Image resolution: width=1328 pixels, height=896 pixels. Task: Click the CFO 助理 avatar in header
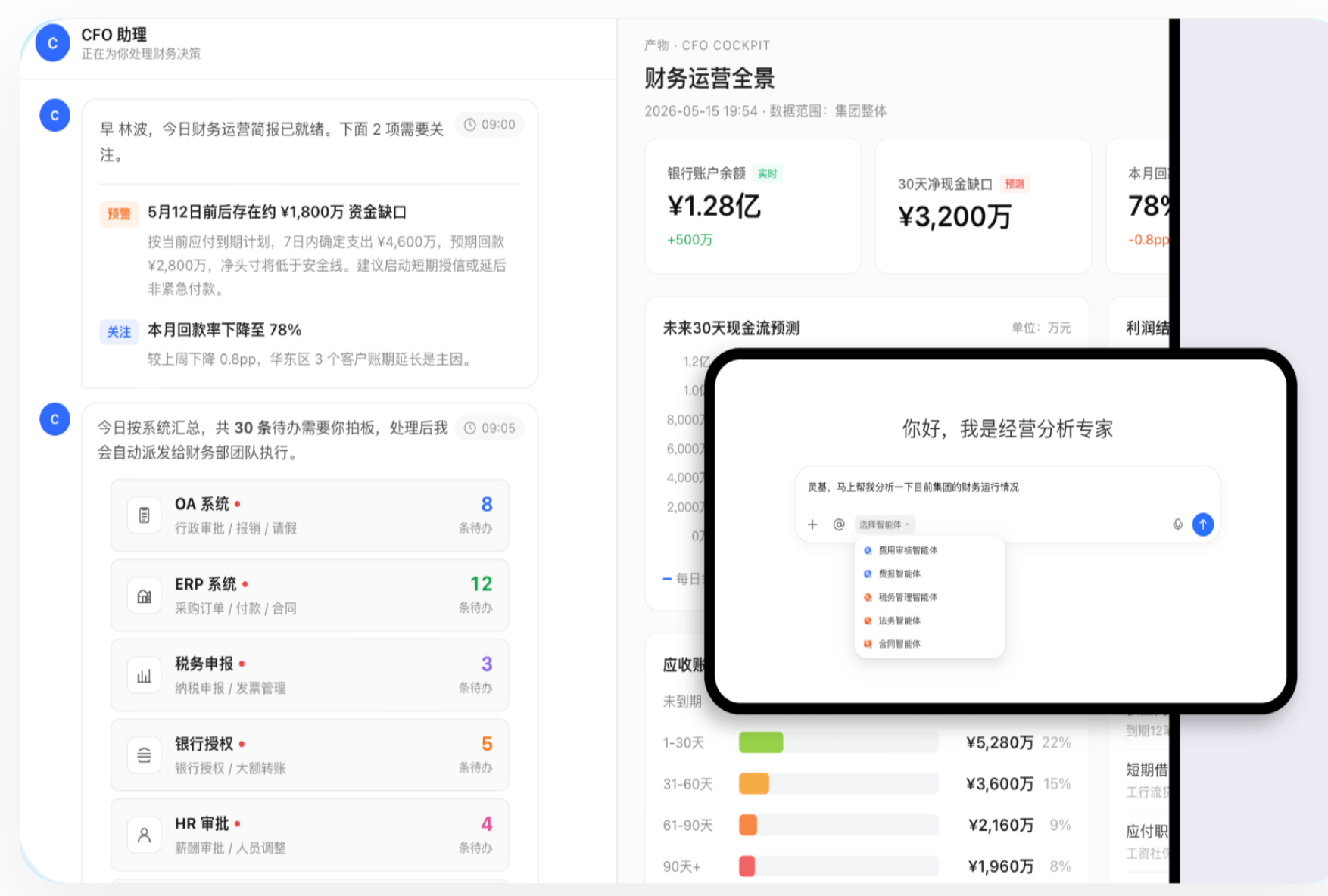pyautogui.click(x=52, y=43)
